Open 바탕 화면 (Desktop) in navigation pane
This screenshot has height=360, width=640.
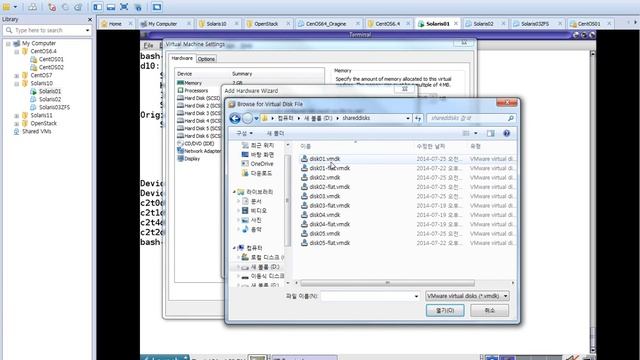click(x=262, y=155)
